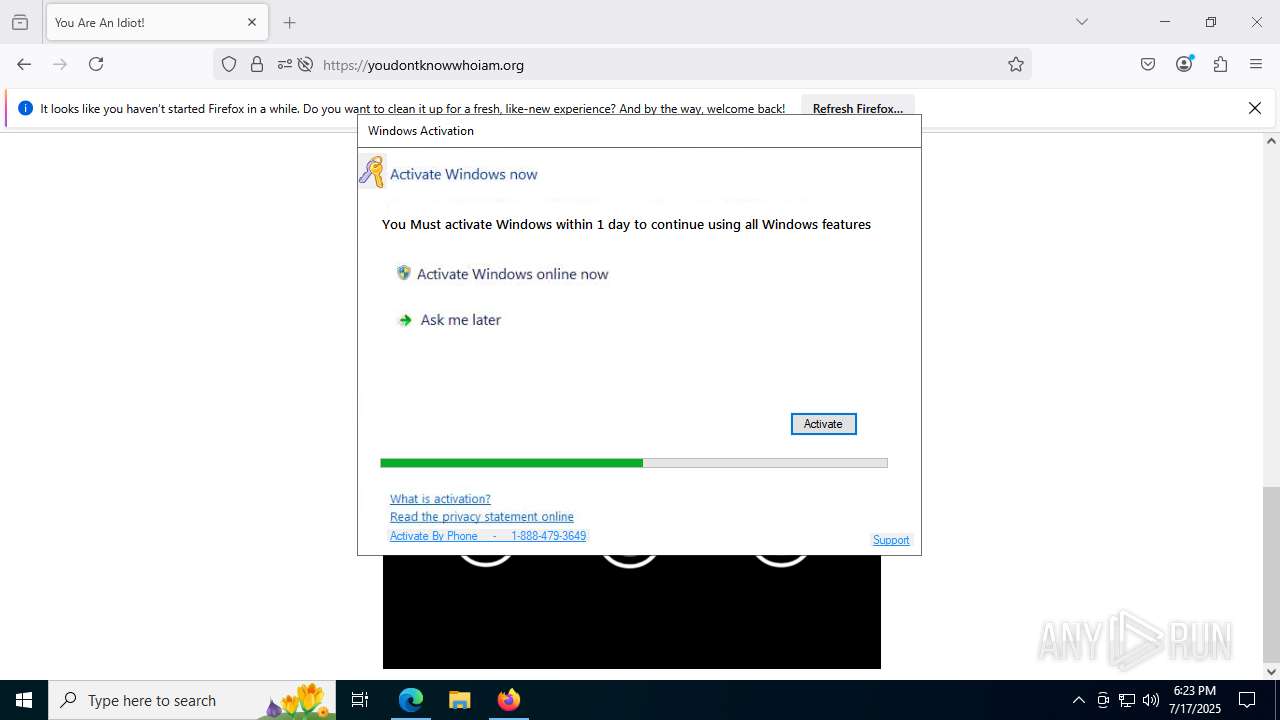This screenshot has height=720, width=1280.
Task: Open 'What is activation?' link
Action: click(x=440, y=499)
